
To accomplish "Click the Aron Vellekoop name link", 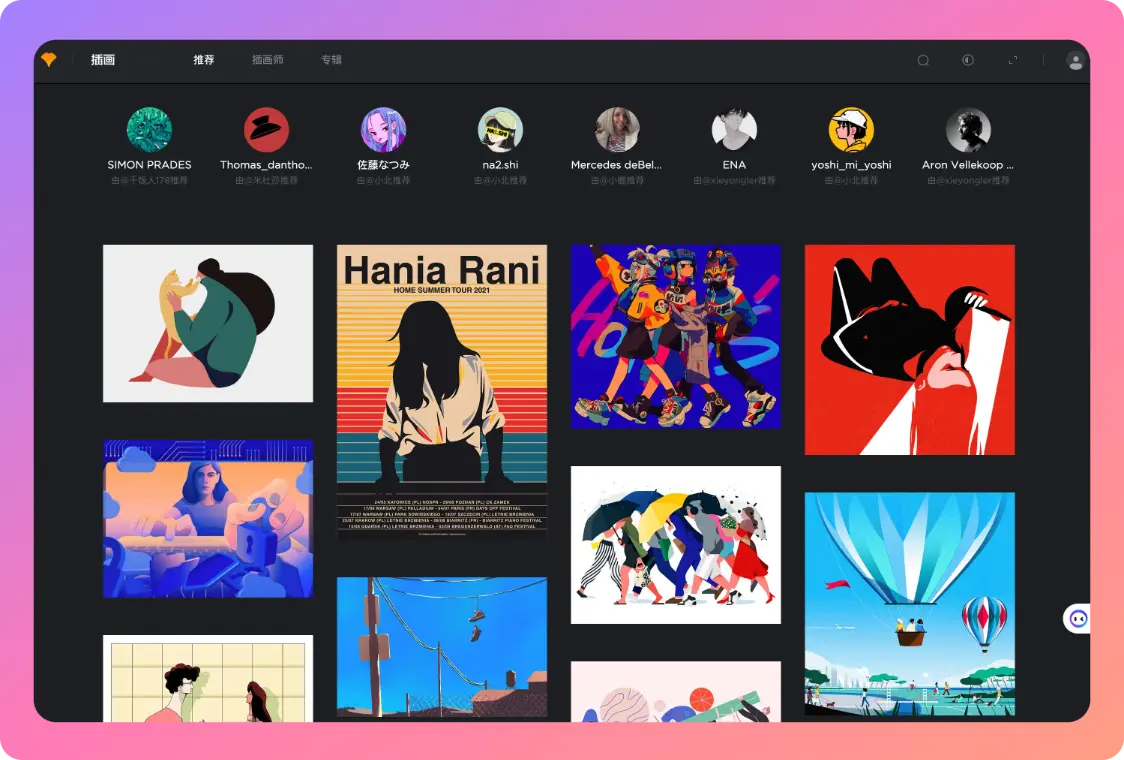I will point(967,165).
